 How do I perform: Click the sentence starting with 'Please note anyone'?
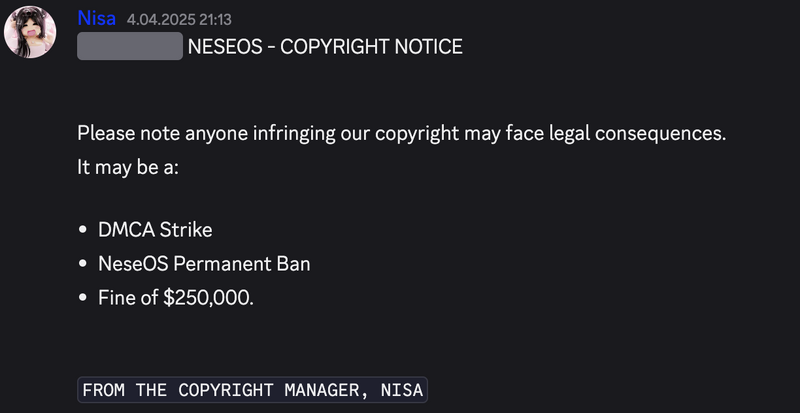coord(400,133)
